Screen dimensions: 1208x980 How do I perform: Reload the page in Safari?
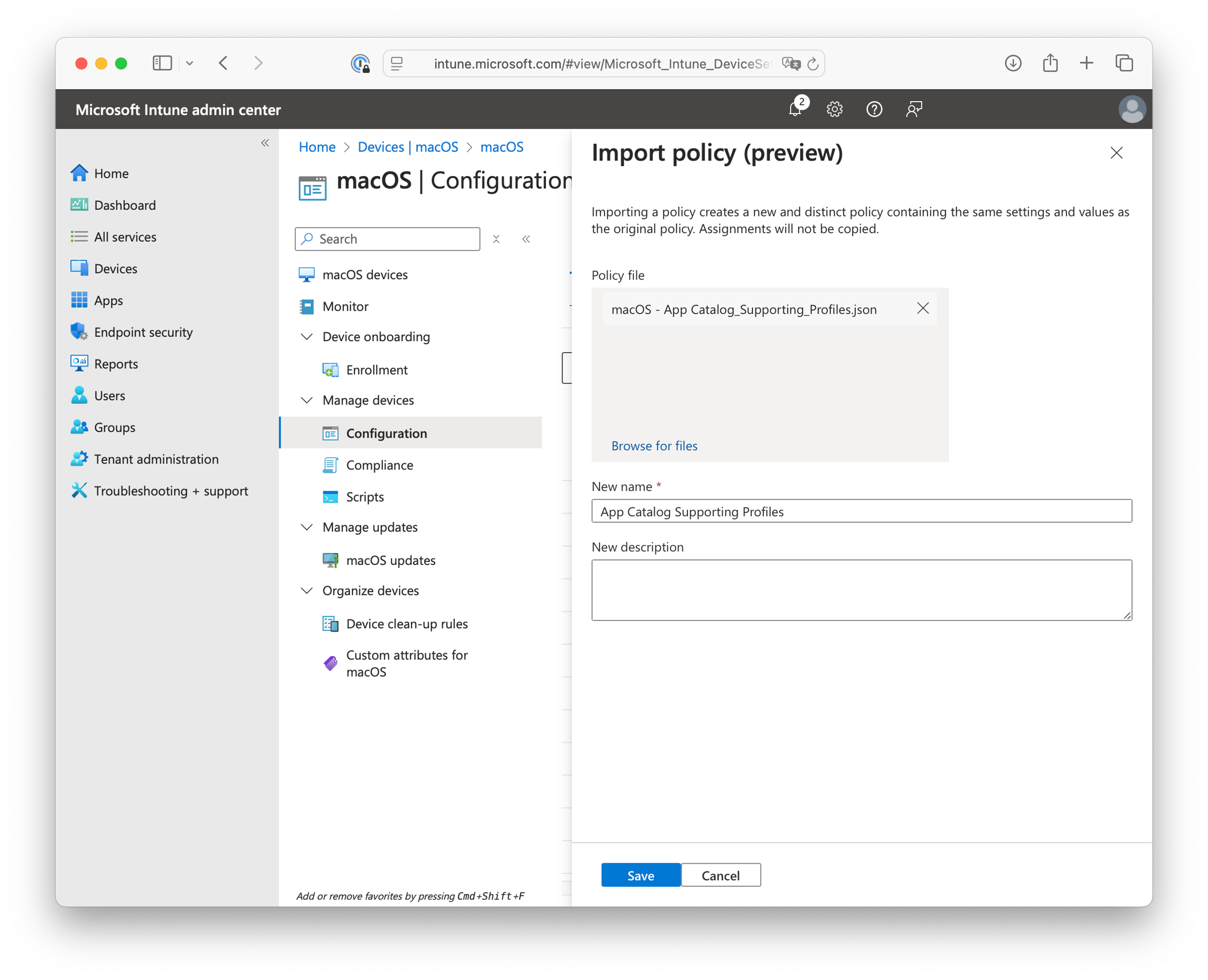coord(812,64)
